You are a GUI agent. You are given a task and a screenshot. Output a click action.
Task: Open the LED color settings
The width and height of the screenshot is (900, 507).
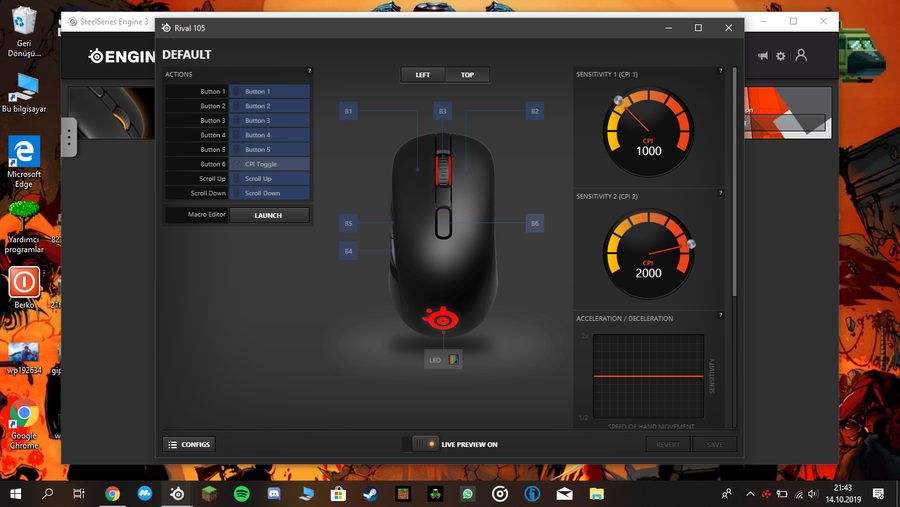click(443, 359)
